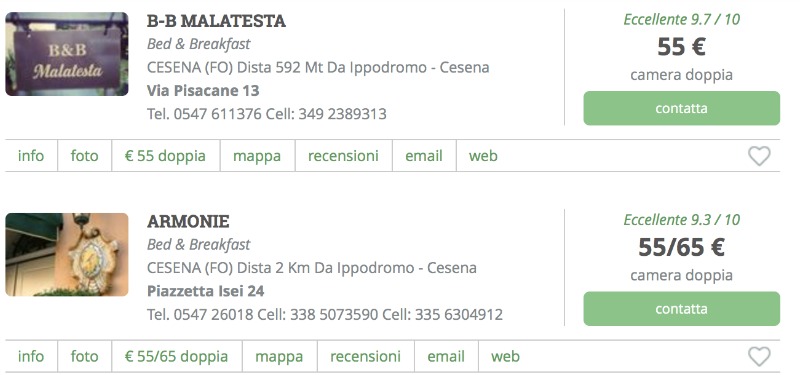The width and height of the screenshot is (800, 375).
Task: Favorite Armonie with heart icon
Action: click(759, 356)
